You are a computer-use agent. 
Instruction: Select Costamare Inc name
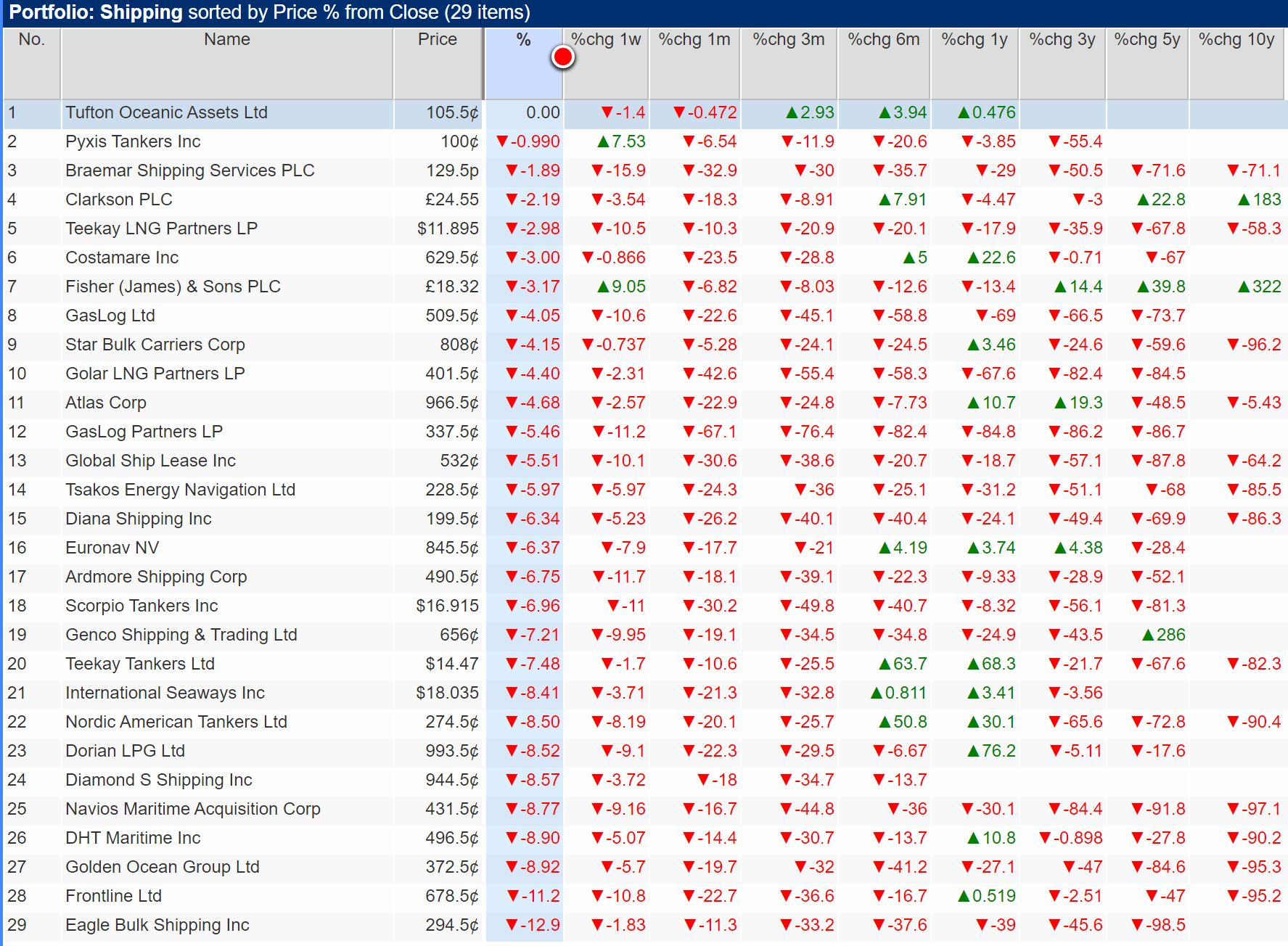(122, 258)
